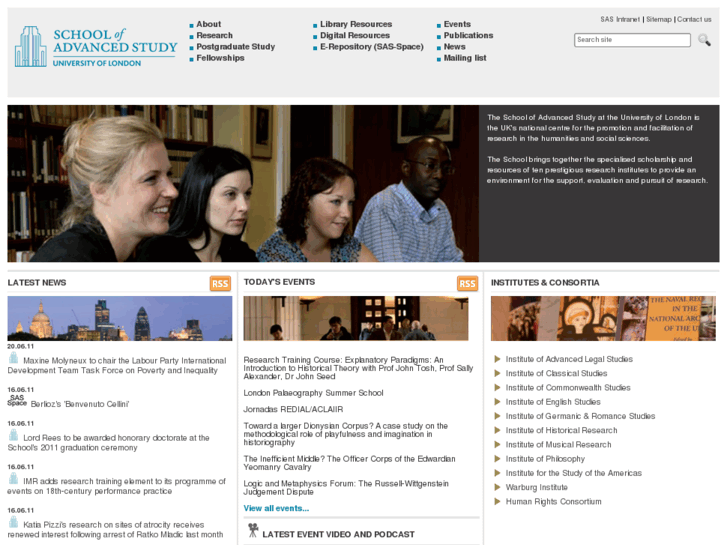Open Toward a larger Dionysian Corpus event

point(346,434)
